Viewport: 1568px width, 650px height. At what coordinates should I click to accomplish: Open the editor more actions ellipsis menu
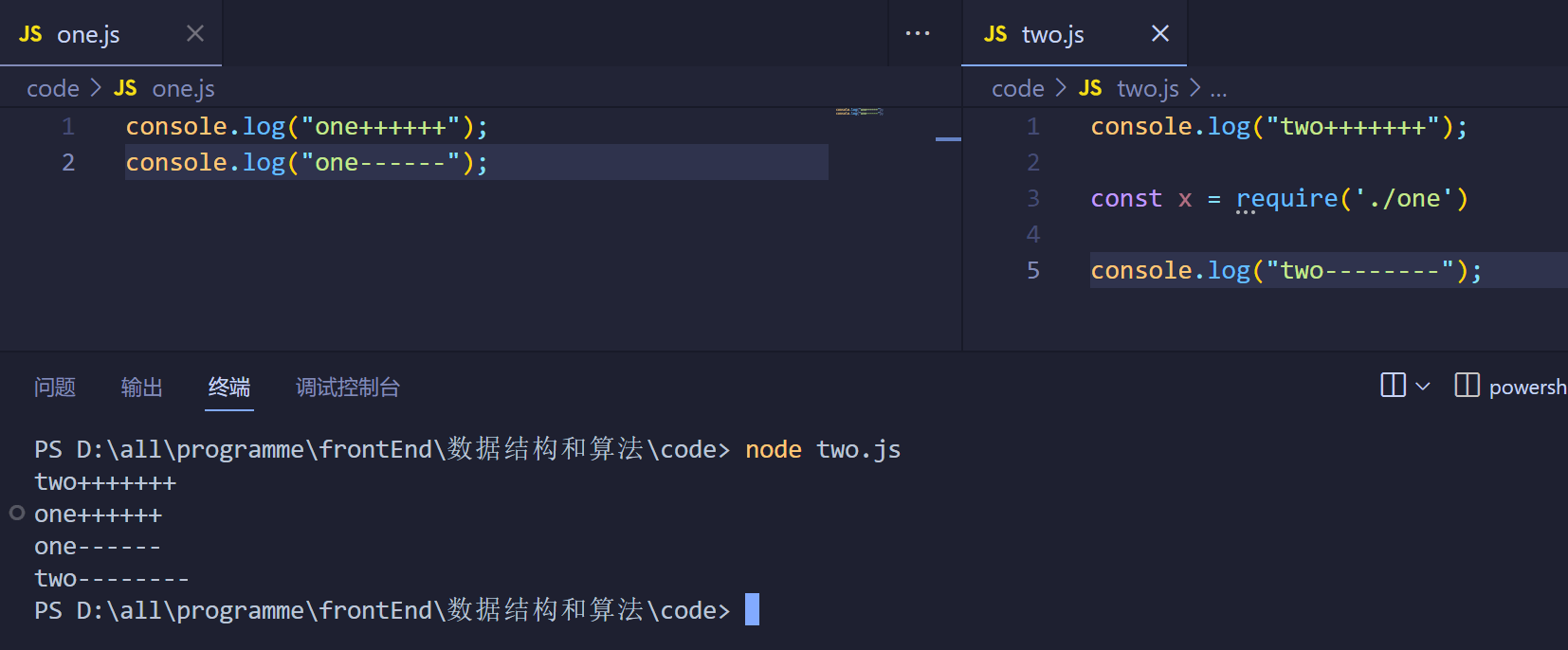(917, 34)
